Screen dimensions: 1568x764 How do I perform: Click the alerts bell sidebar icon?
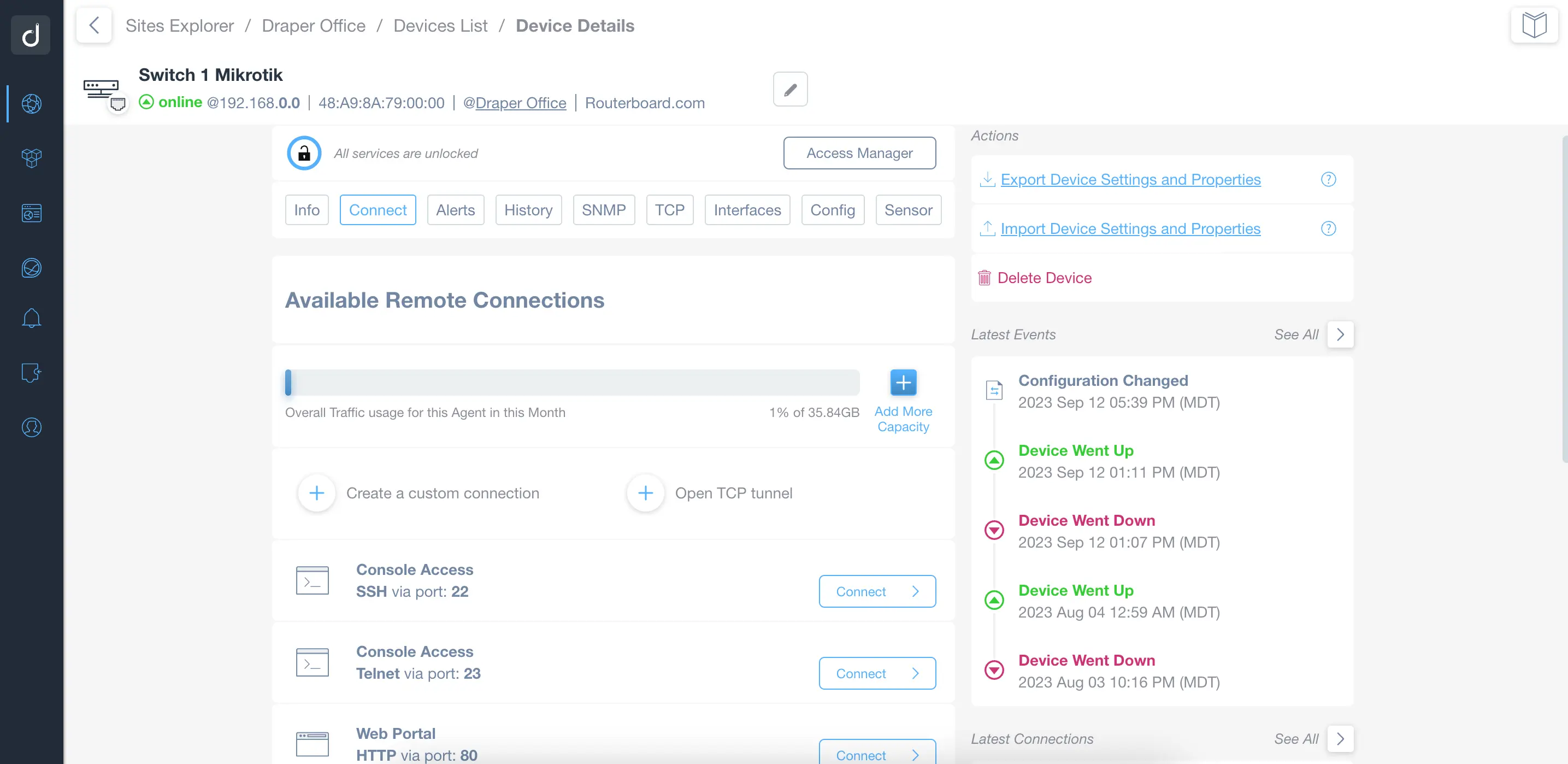click(30, 319)
